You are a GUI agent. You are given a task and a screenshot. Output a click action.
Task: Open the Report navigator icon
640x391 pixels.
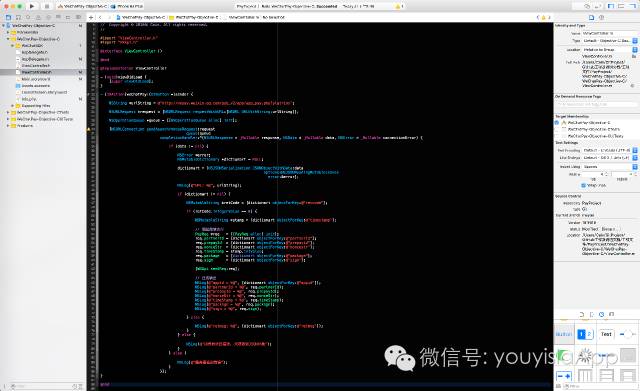[78, 17]
